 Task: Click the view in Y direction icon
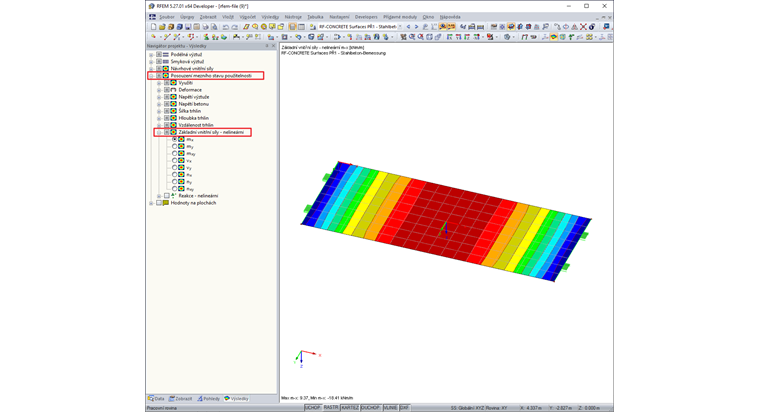click(459, 37)
